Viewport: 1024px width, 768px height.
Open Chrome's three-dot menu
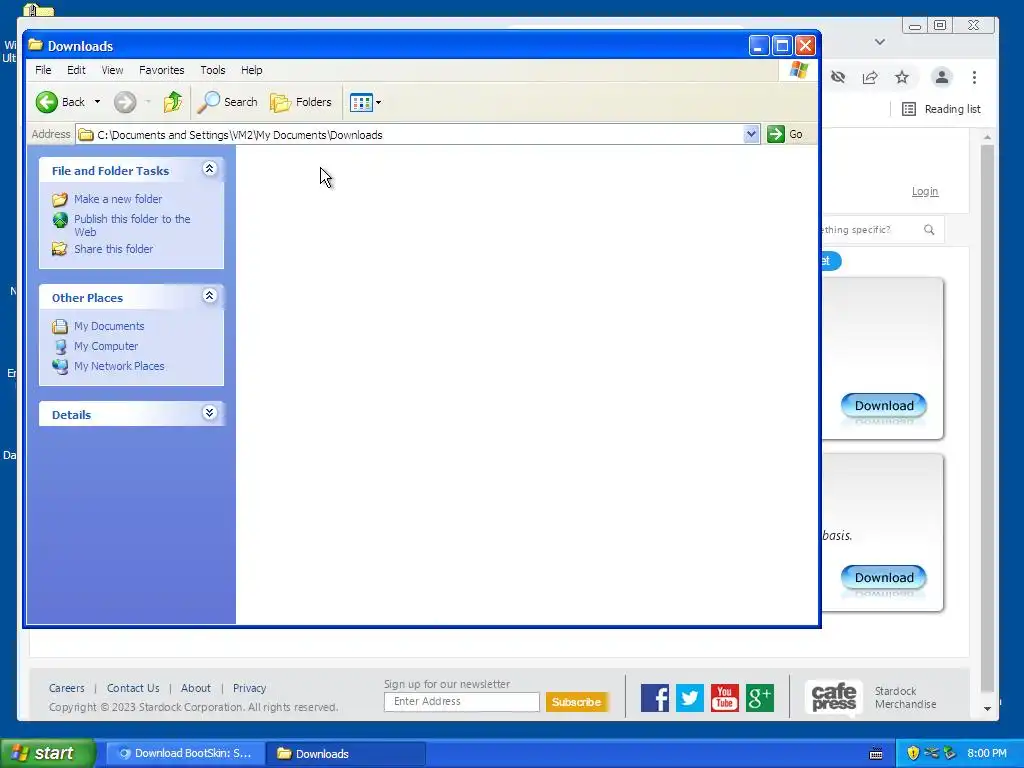click(x=974, y=78)
